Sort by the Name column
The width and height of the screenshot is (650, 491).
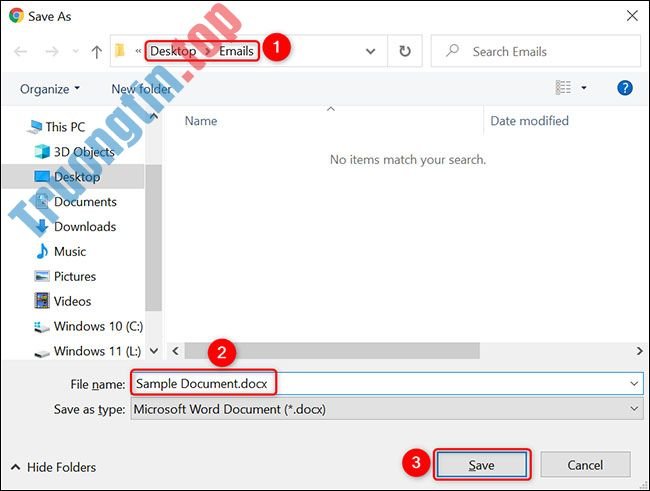point(201,121)
